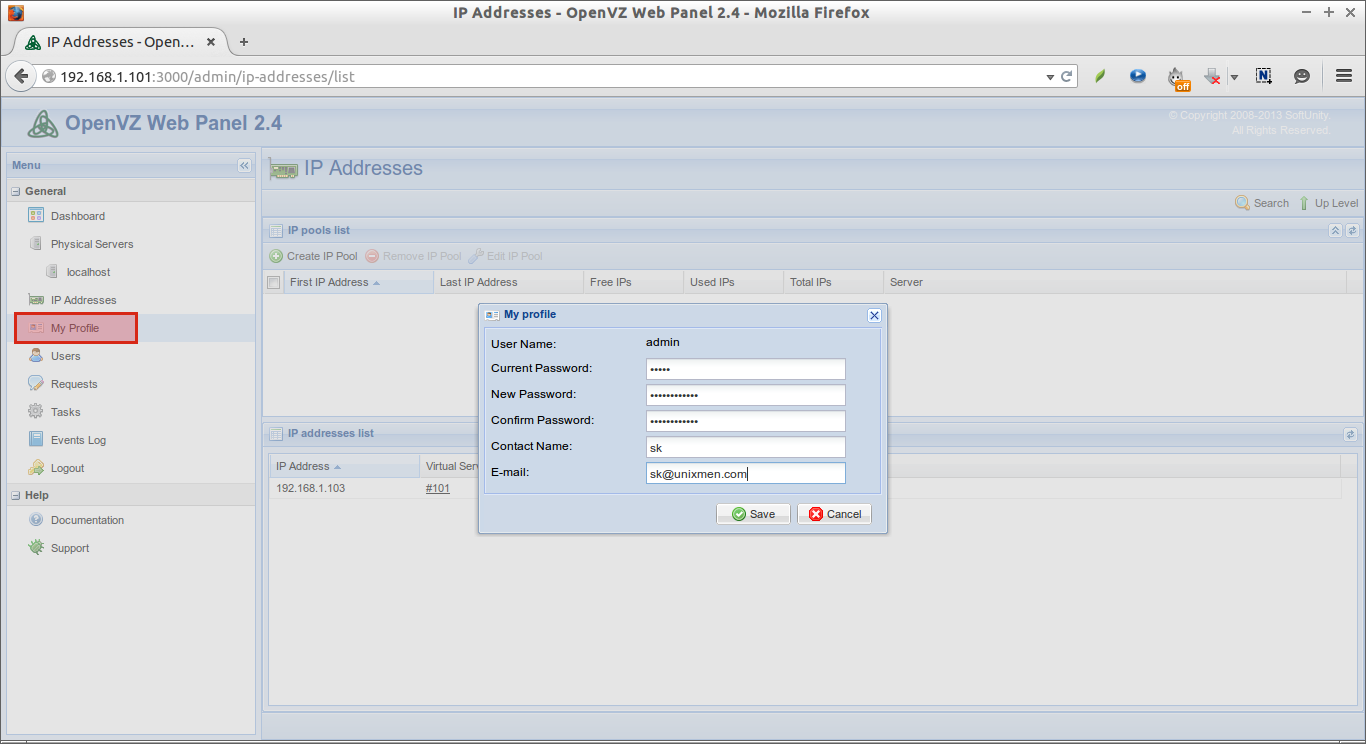Open the Events Log entry
The image size is (1366, 744).
[x=78, y=440]
